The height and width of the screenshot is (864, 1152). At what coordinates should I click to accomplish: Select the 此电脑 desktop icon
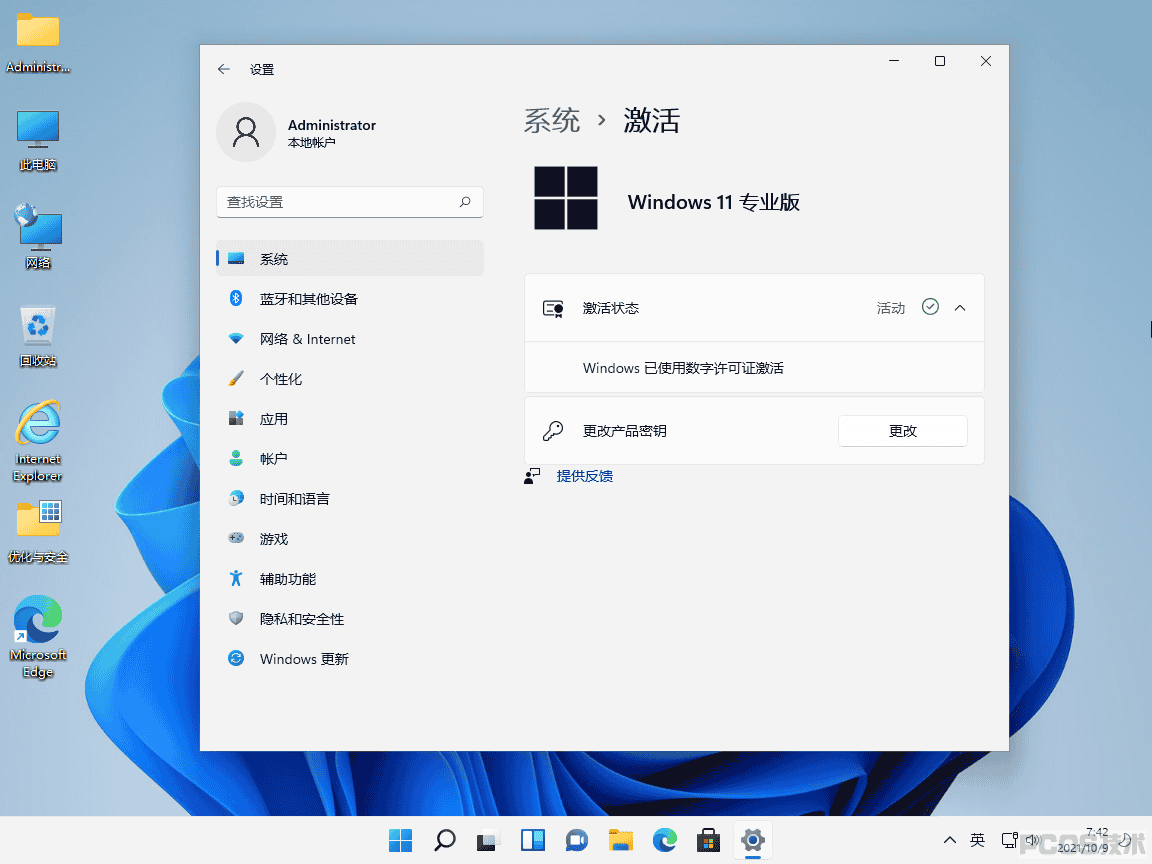click(x=37, y=141)
